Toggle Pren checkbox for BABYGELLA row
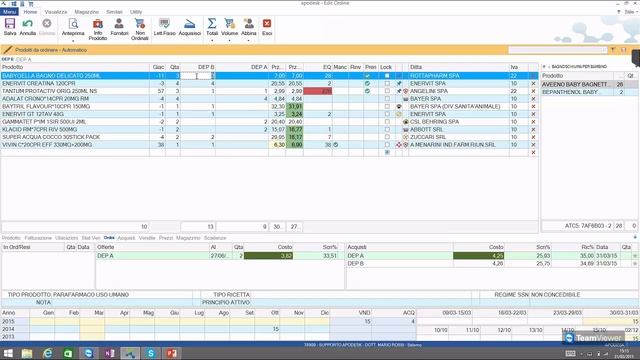This screenshot has width=640, height=360. tap(367, 76)
